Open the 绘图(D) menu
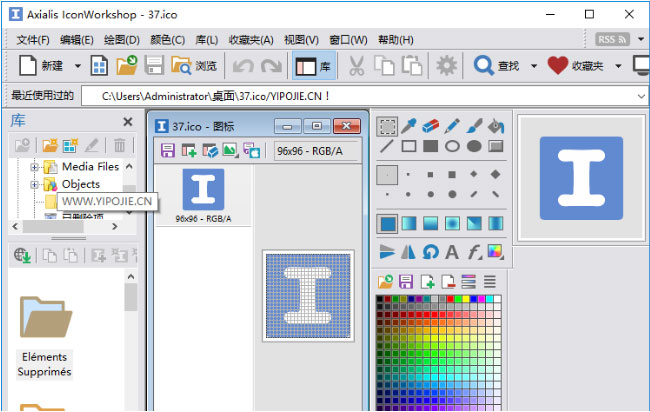The image size is (650, 412). [121, 40]
